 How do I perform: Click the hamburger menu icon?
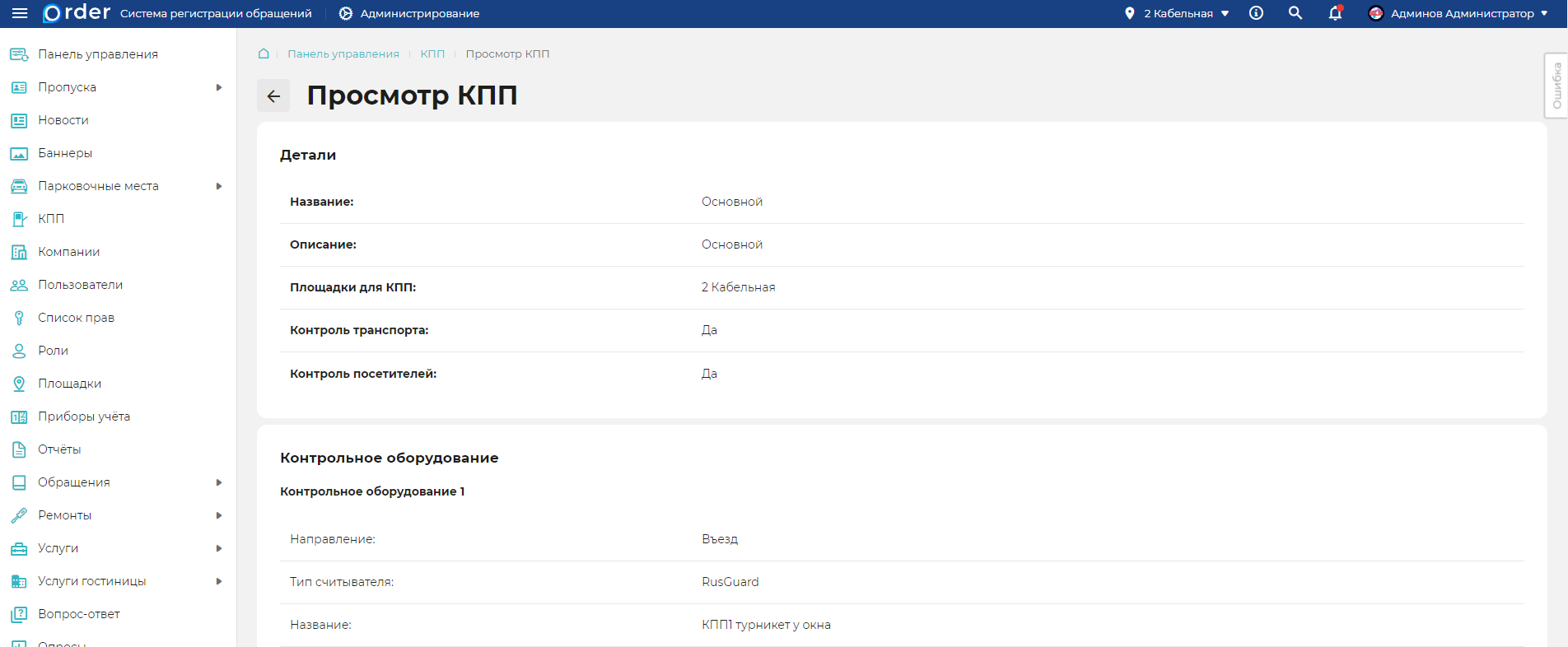[19, 13]
